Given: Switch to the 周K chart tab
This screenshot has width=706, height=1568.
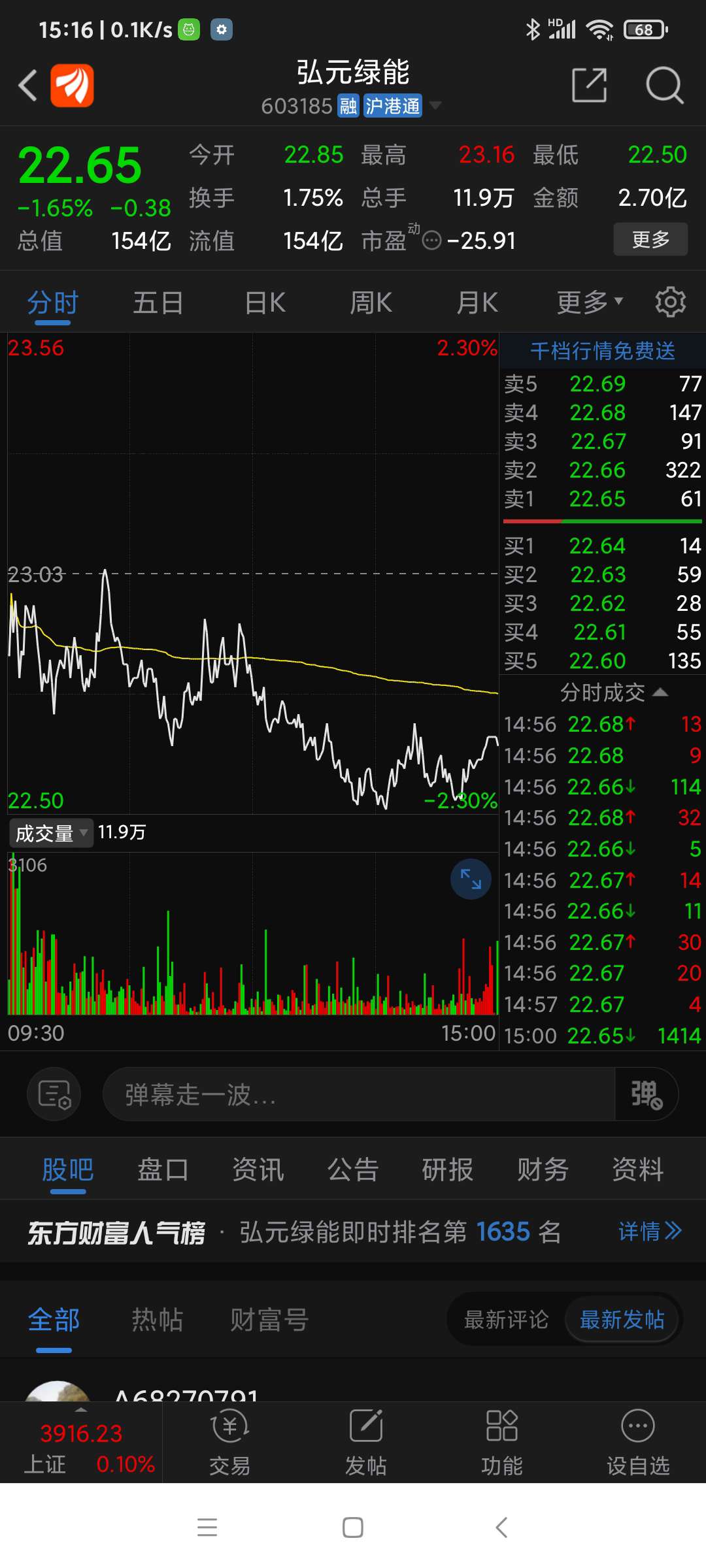Looking at the screenshot, I should 371,303.
